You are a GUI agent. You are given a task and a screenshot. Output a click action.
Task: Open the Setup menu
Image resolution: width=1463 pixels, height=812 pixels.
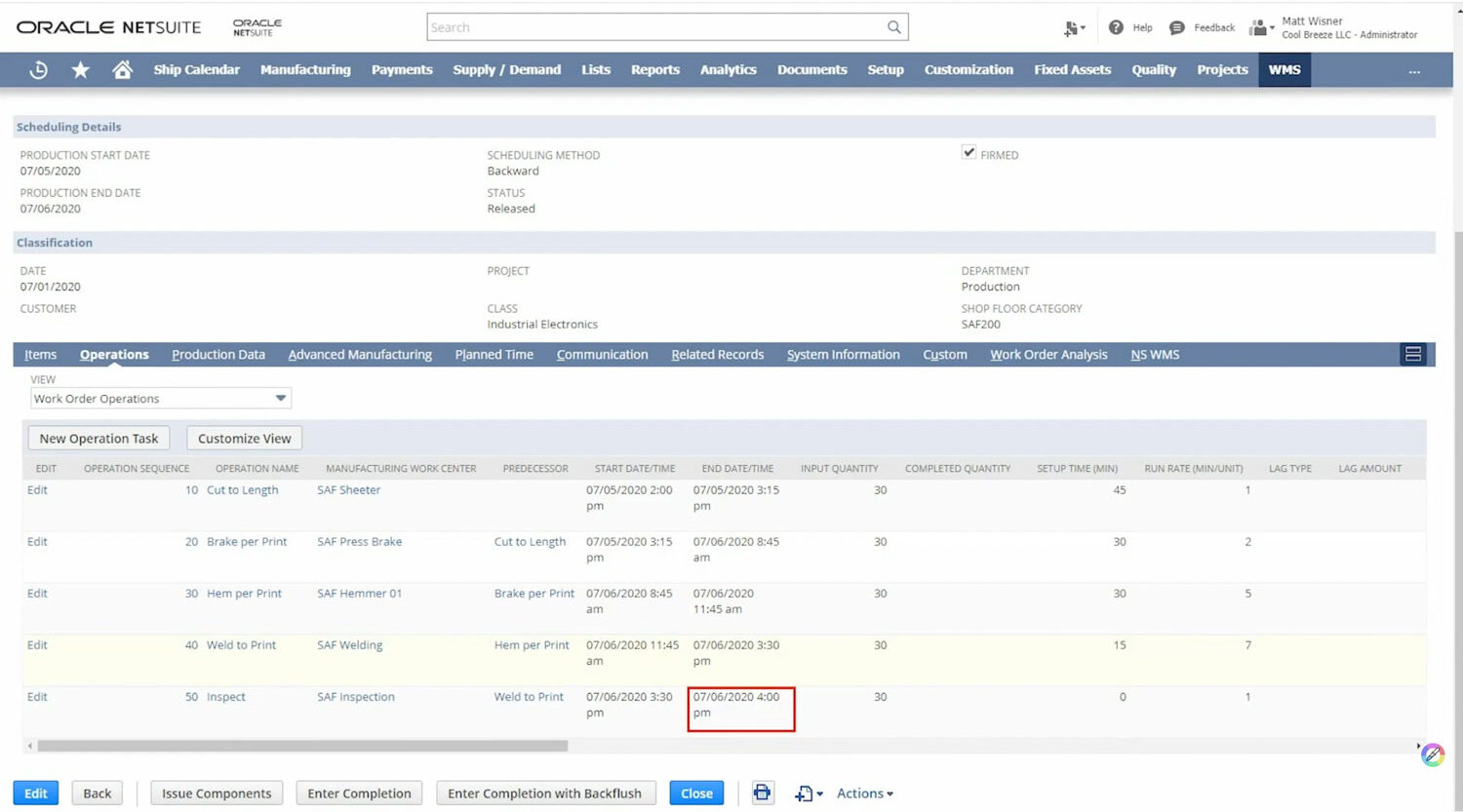[886, 70]
